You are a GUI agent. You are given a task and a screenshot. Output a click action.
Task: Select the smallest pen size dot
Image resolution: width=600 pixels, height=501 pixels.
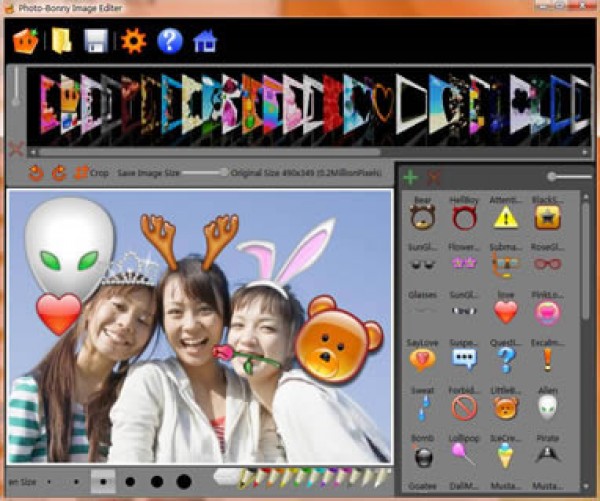click(x=50, y=482)
